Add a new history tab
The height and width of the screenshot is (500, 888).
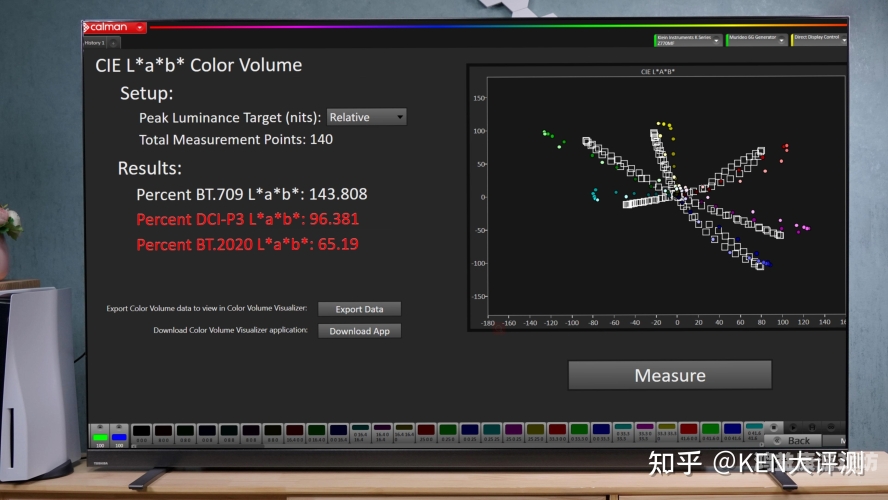(x=113, y=43)
